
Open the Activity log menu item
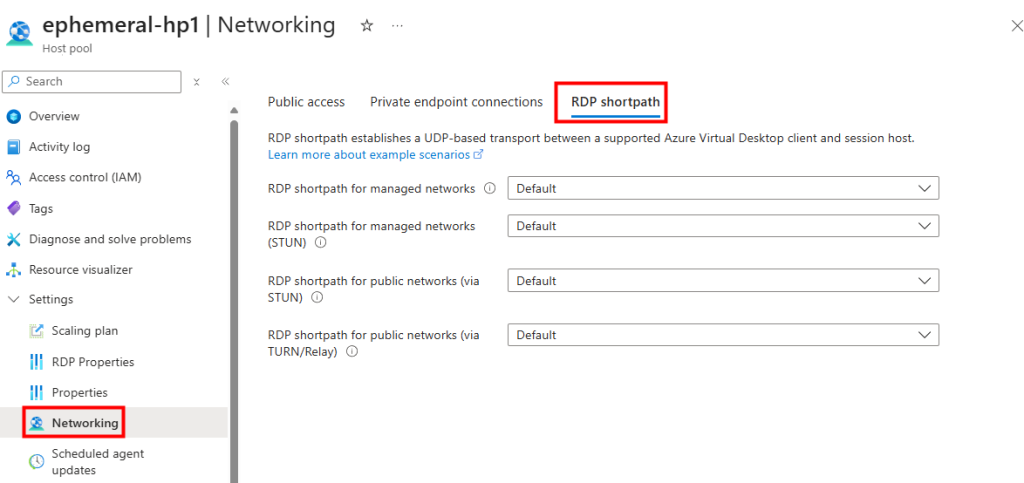coord(59,147)
